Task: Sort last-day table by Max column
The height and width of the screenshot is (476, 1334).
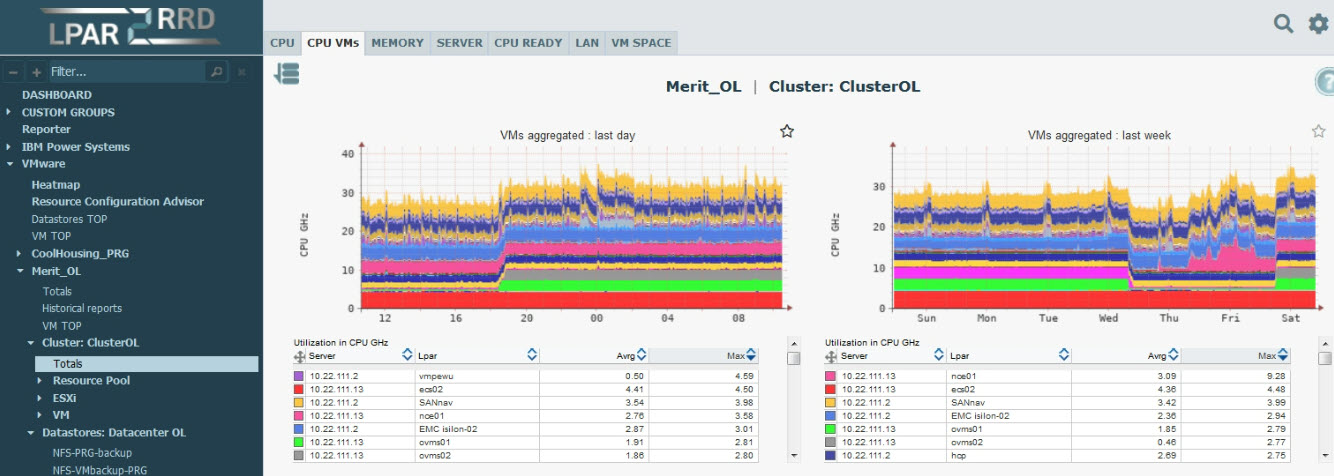Action: (751, 355)
